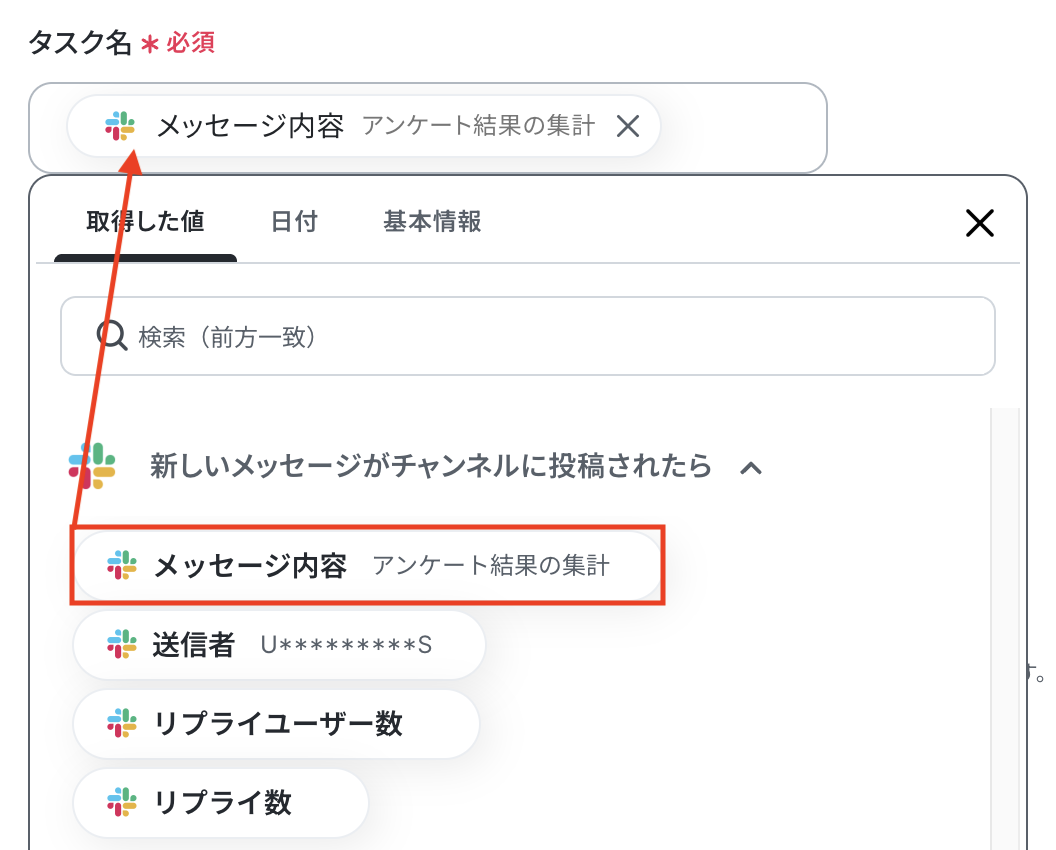Image resolution: width=1056 pixels, height=850 pixels.
Task: Click the vertical scrollbar in the values list
Action: click(x=1005, y=628)
